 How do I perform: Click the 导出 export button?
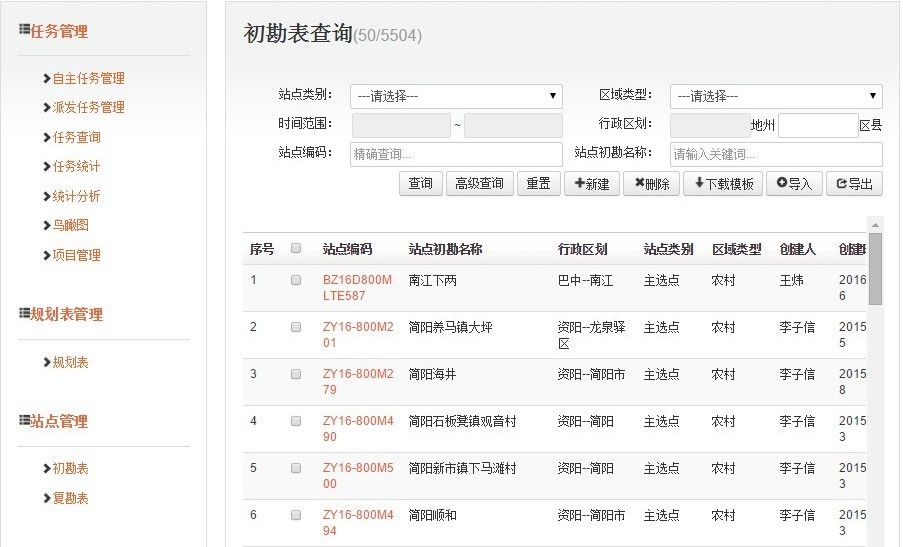pos(853,184)
